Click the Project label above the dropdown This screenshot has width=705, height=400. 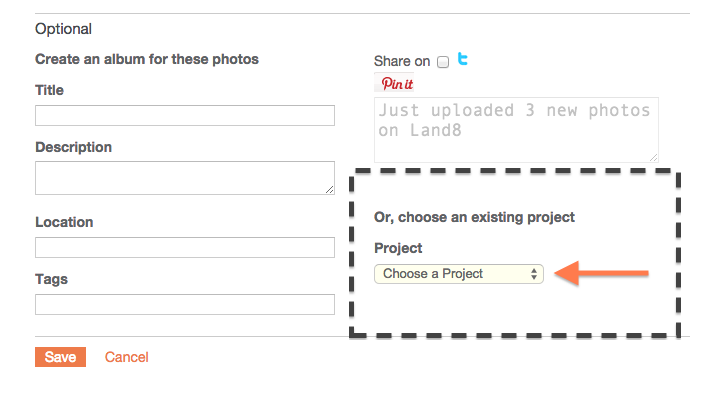click(x=398, y=248)
